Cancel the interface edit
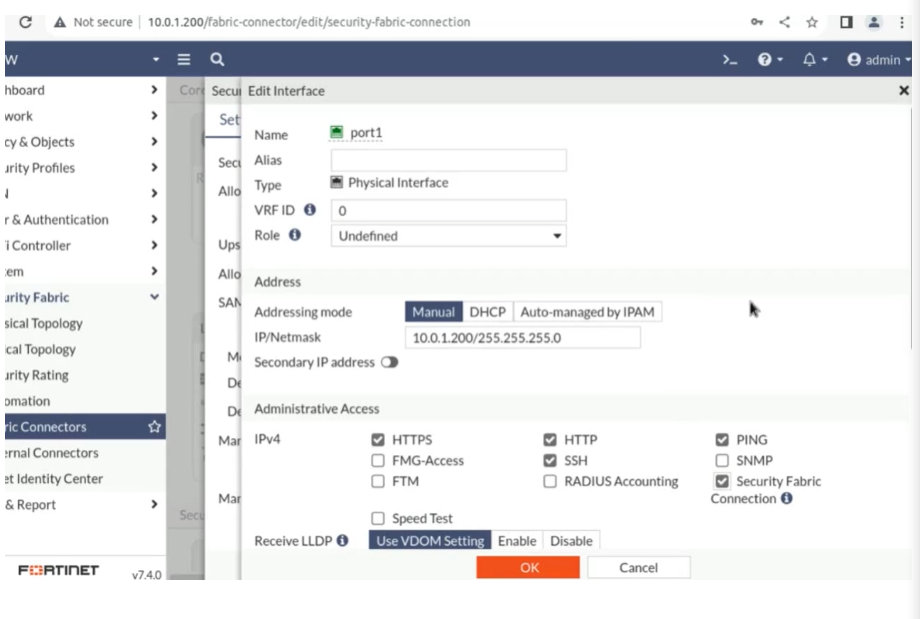Viewport: 920px width, 619px height. click(x=638, y=567)
